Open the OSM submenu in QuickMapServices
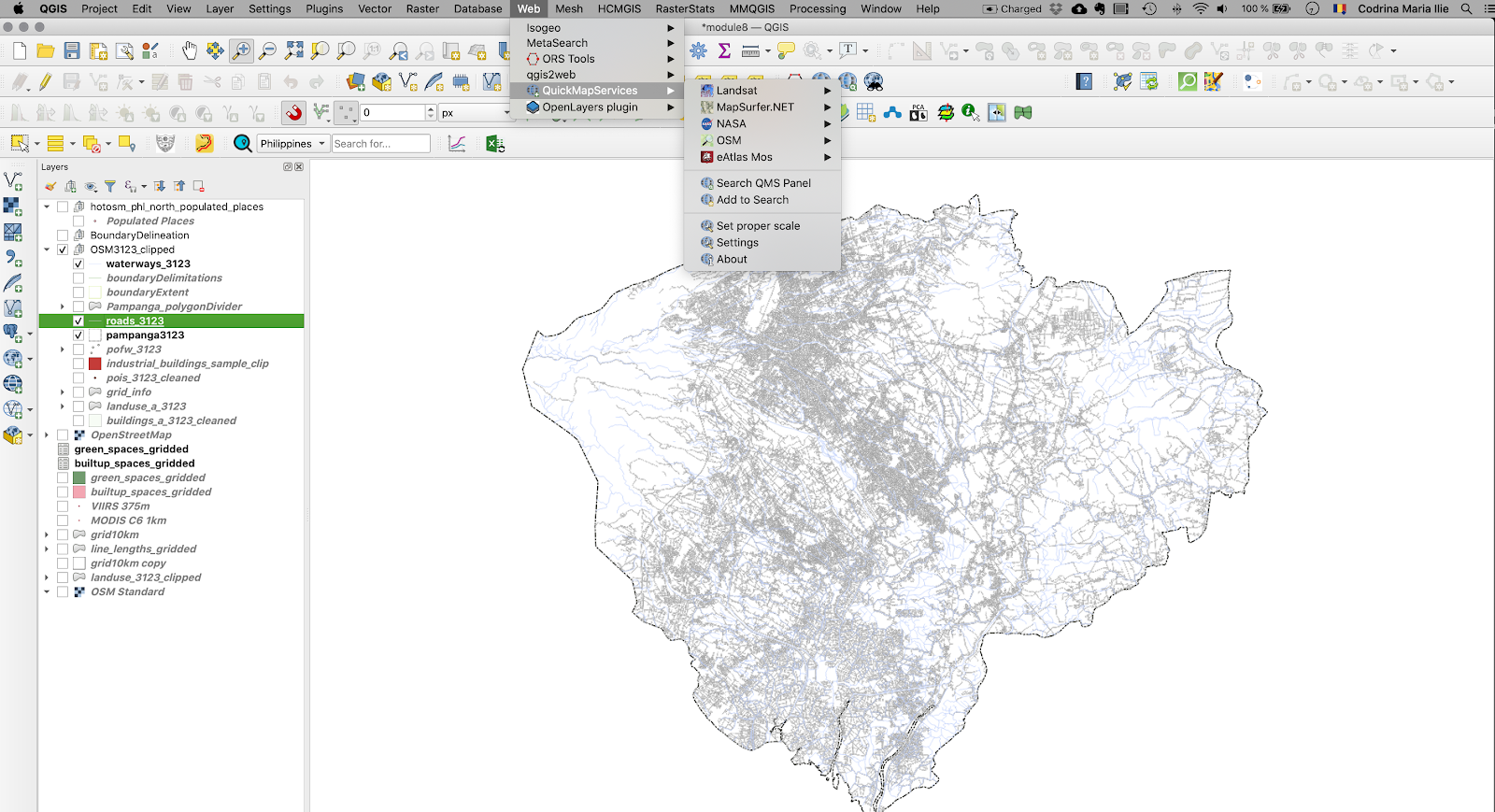Screen dimensions: 1495x812 [729, 141]
